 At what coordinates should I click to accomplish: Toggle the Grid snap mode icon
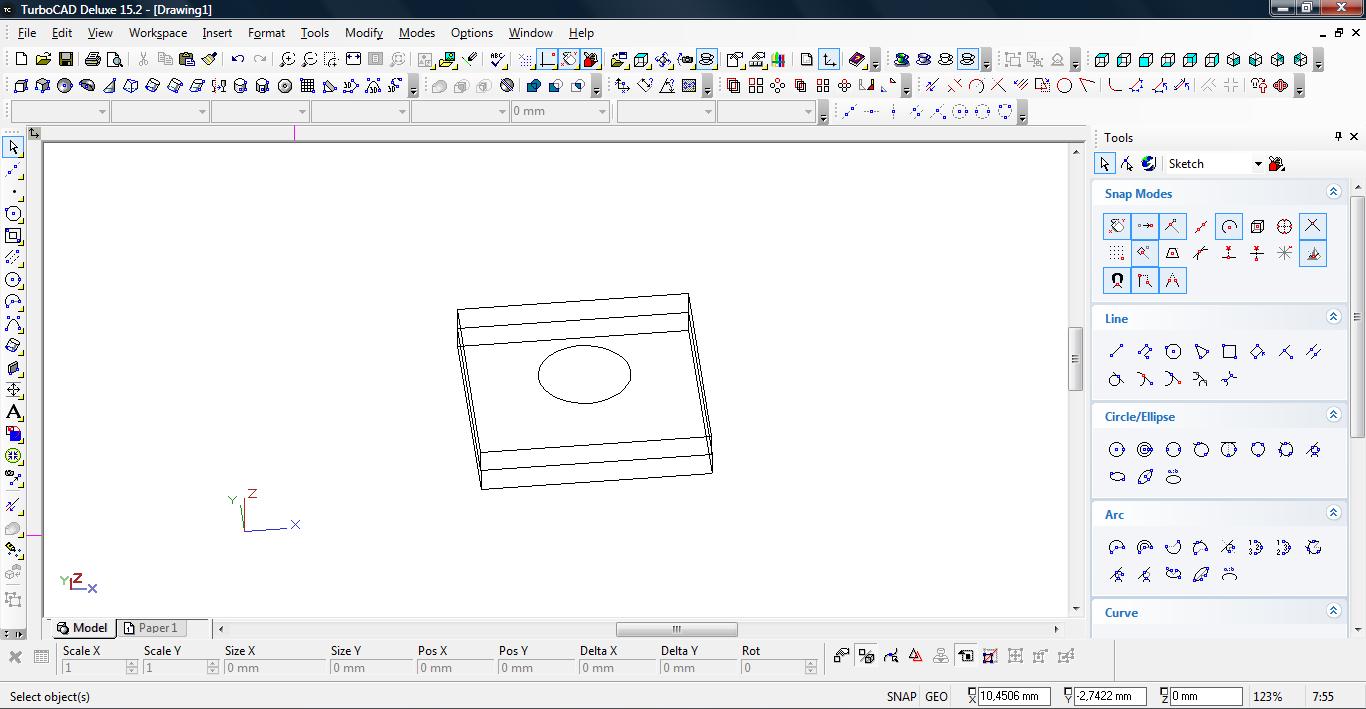[x=1117, y=254]
